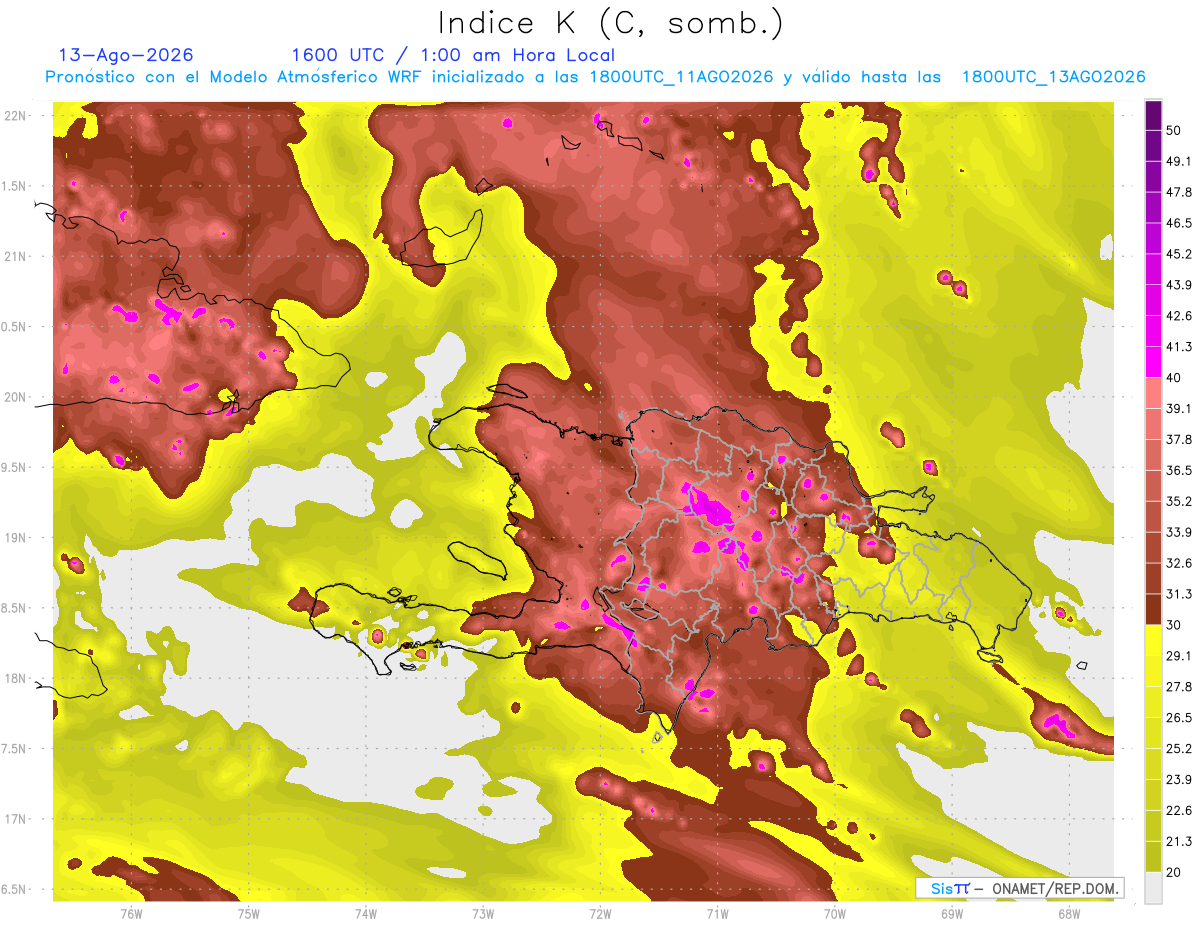Click the 72W longitude label
This screenshot has width=1200, height=927.
pyautogui.click(x=600, y=913)
